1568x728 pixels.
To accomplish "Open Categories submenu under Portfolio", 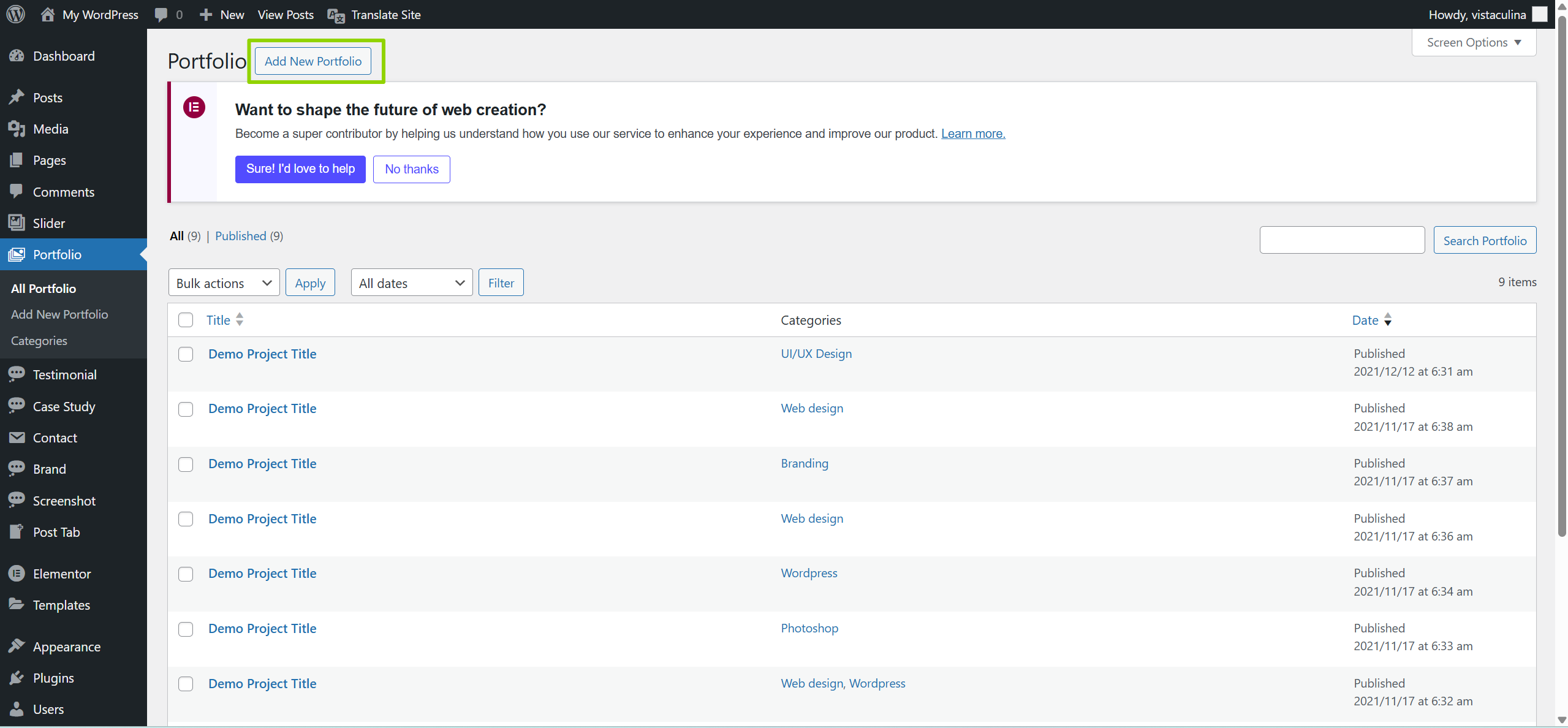I will click(39, 341).
